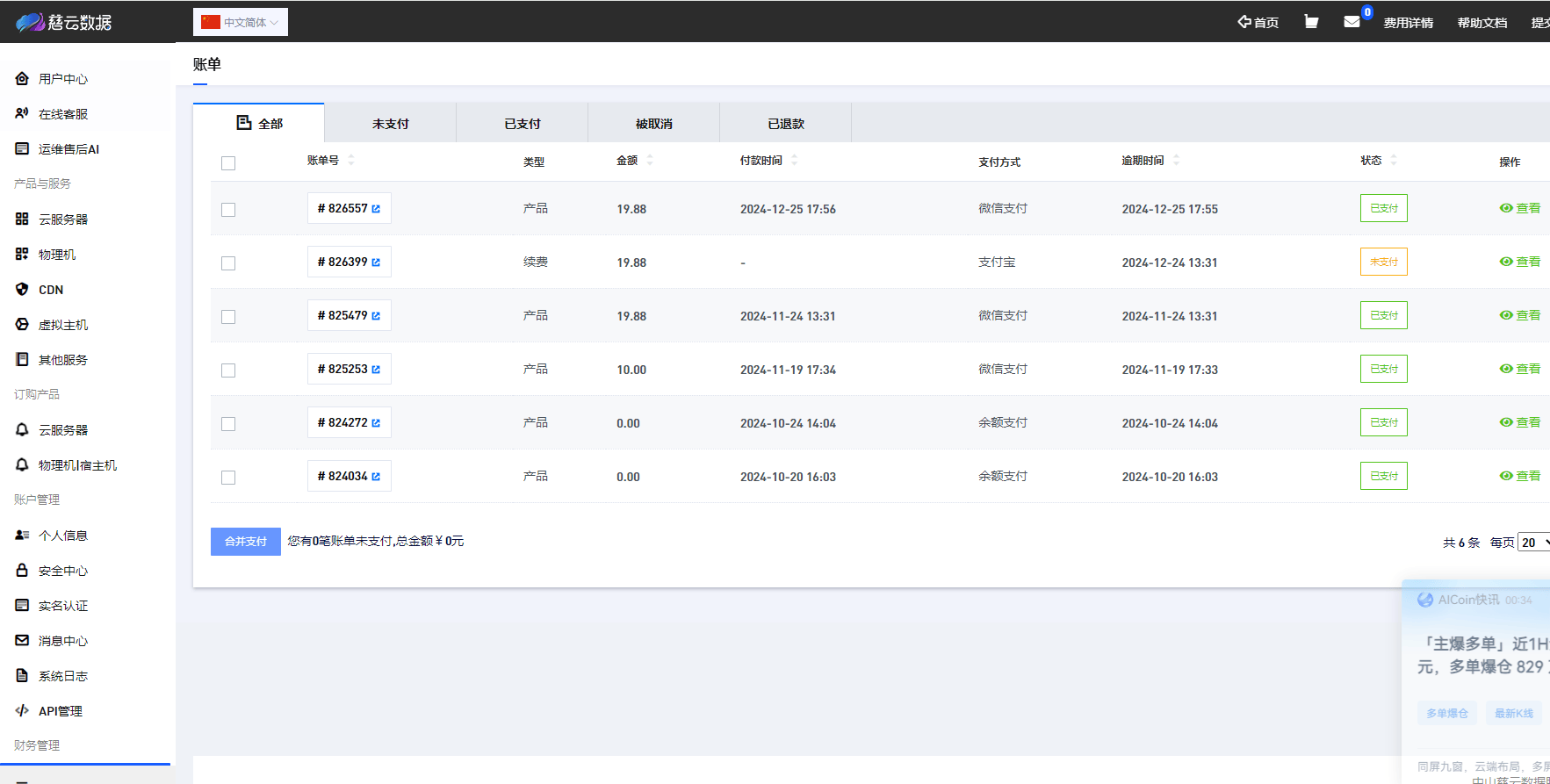1550x784 pixels.
Task: Check the box for bill 826399
Action: [x=228, y=263]
